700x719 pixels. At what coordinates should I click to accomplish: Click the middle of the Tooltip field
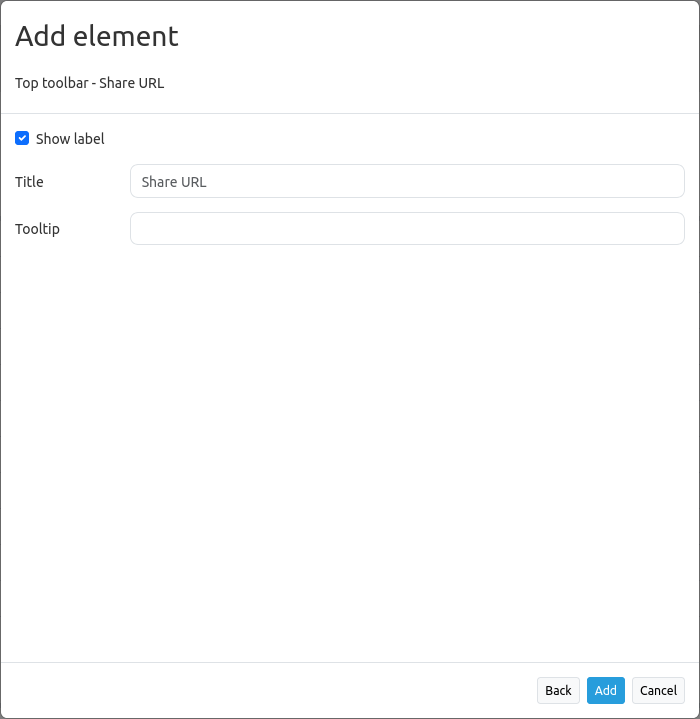[x=407, y=228]
